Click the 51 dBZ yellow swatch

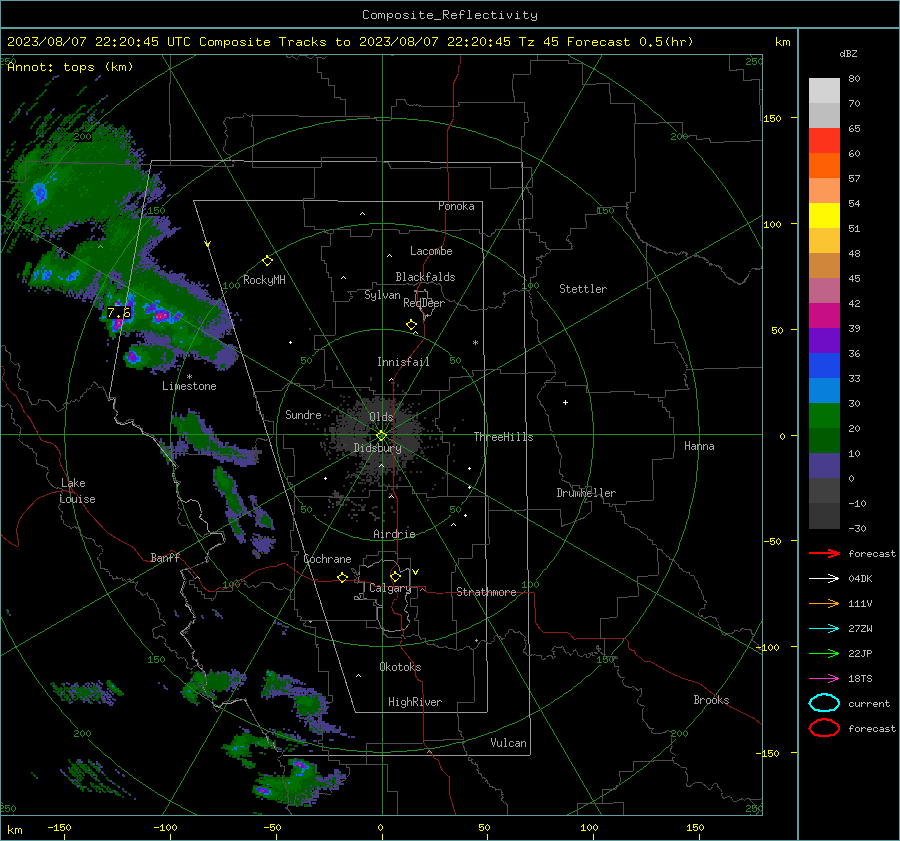point(824,215)
